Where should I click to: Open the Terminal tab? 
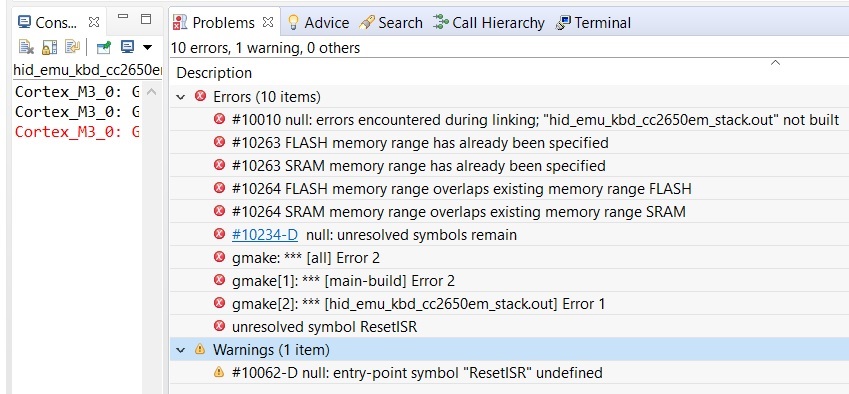pyautogui.click(x=593, y=23)
